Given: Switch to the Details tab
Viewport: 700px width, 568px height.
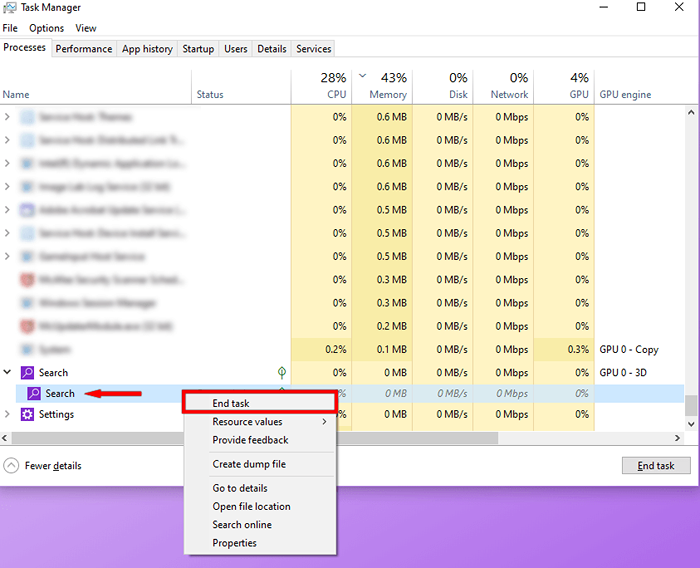Looking at the screenshot, I should (x=272, y=49).
